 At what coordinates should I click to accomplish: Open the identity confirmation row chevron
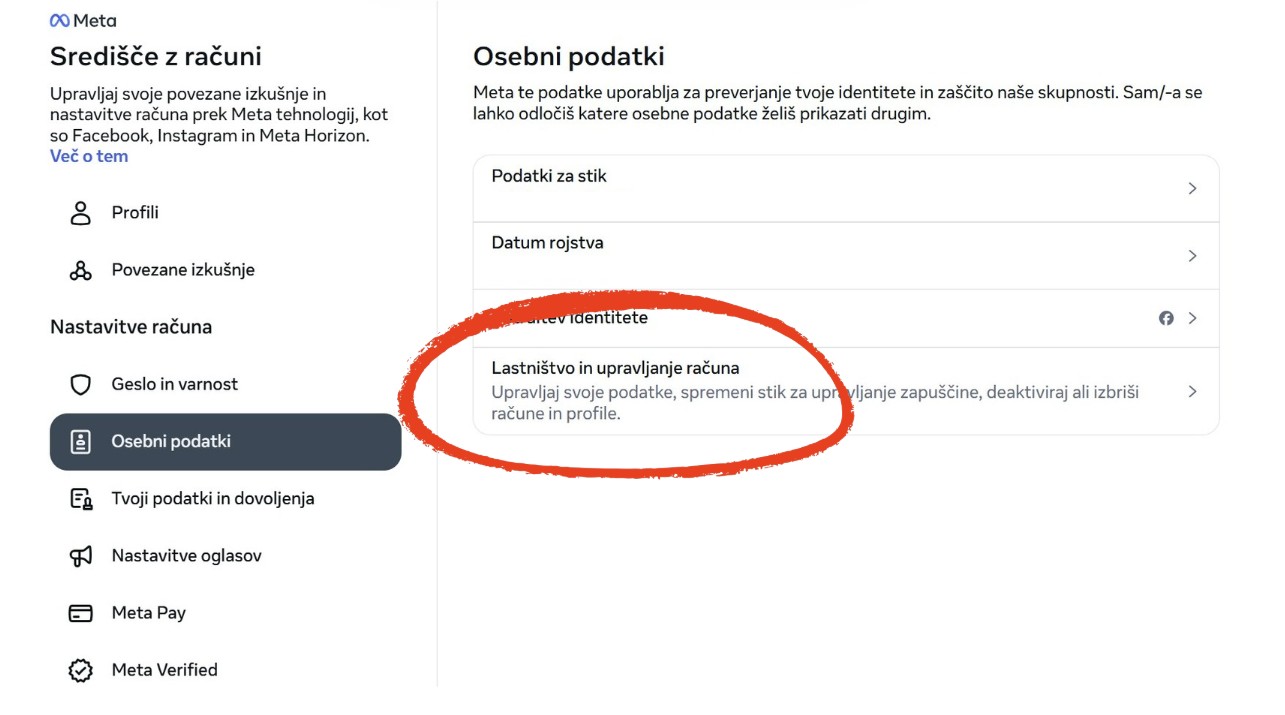[x=1192, y=318]
